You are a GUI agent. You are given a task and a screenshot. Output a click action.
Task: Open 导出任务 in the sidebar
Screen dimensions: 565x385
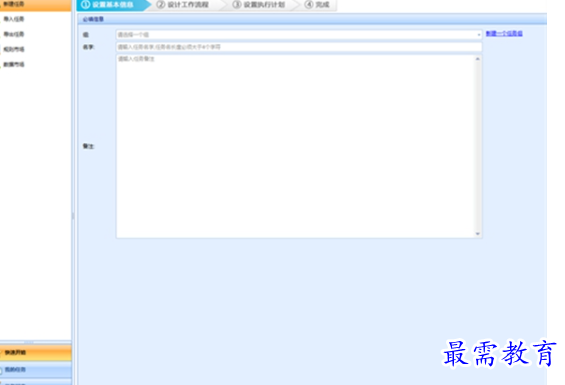pyautogui.click(x=14, y=34)
